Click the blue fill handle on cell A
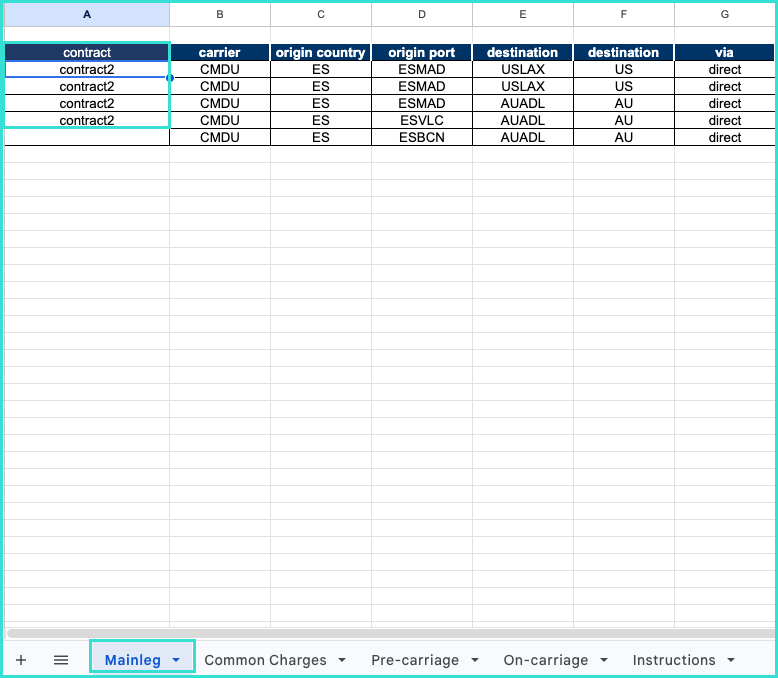778x678 pixels. (x=169, y=78)
